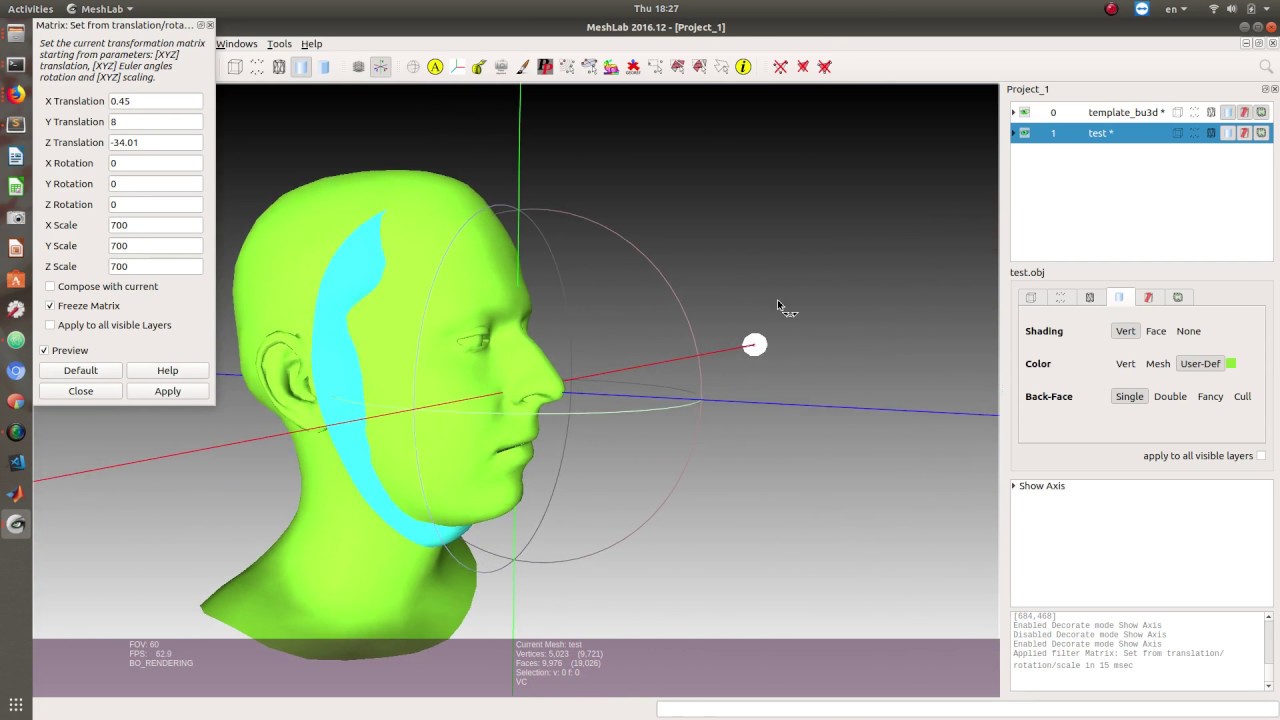This screenshot has height=720, width=1280.
Task: Toggle points rendering in main toolbar
Action: 256,67
